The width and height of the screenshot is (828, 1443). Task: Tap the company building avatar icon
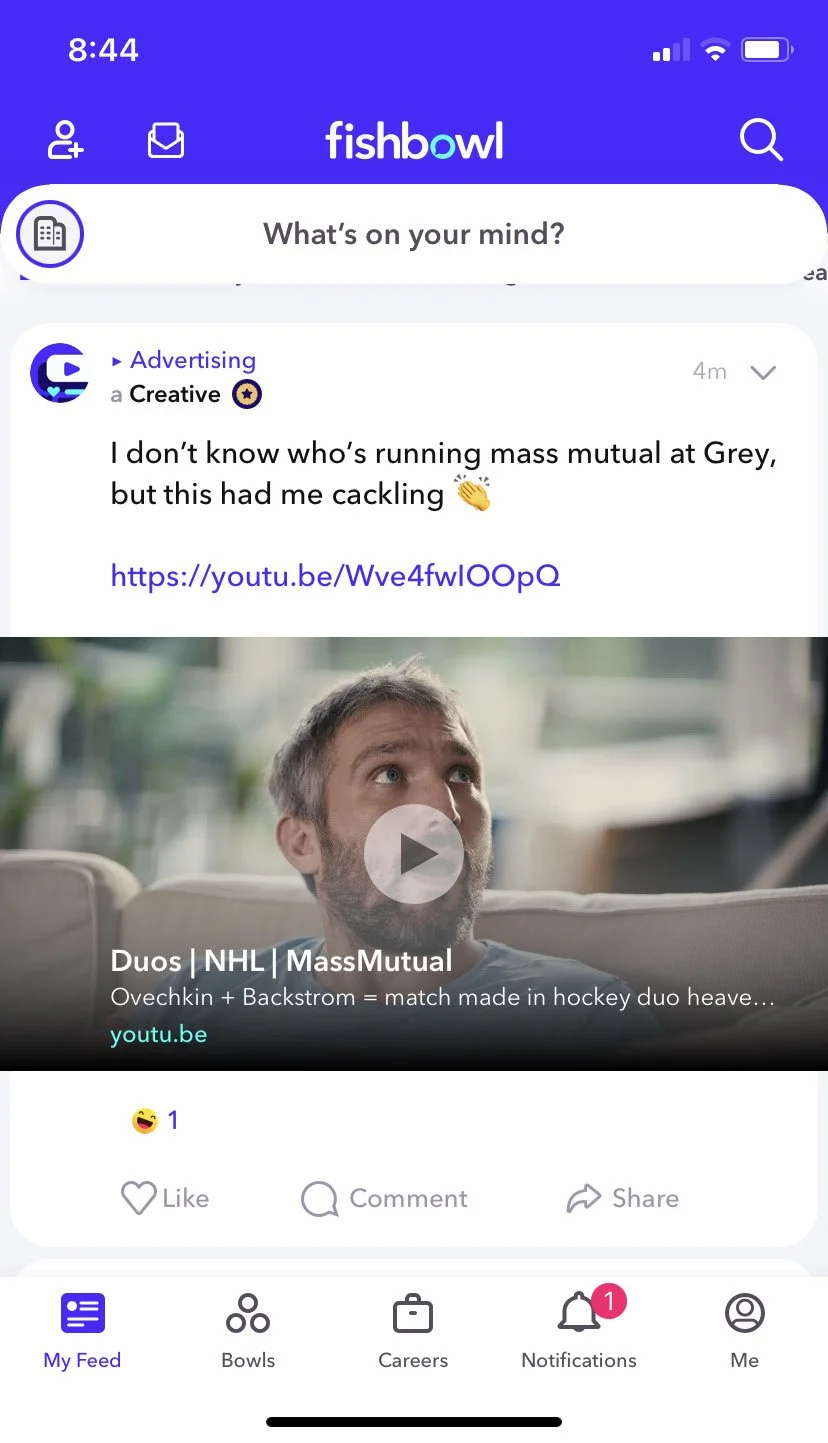coord(50,234)
